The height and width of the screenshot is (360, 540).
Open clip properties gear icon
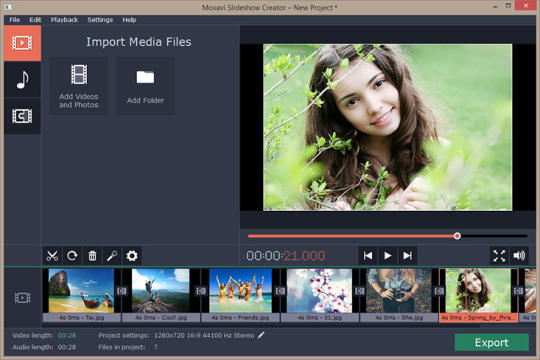pyautogui.click(x=132, y=256)
